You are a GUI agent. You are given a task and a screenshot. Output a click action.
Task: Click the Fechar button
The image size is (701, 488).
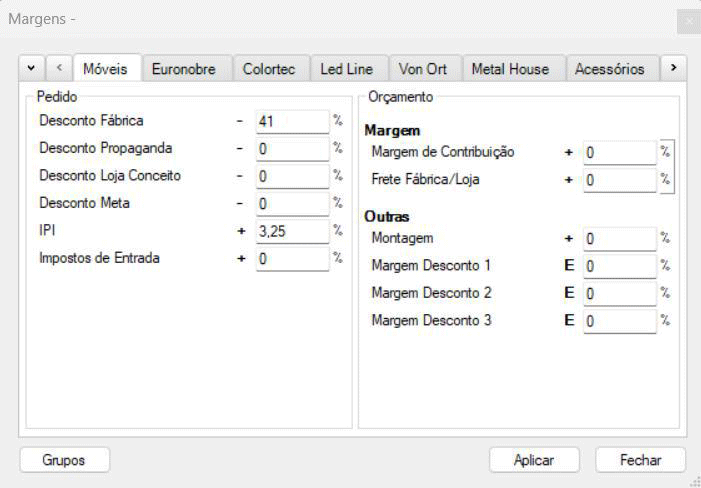pyautogui.click(x=640, y=460)
